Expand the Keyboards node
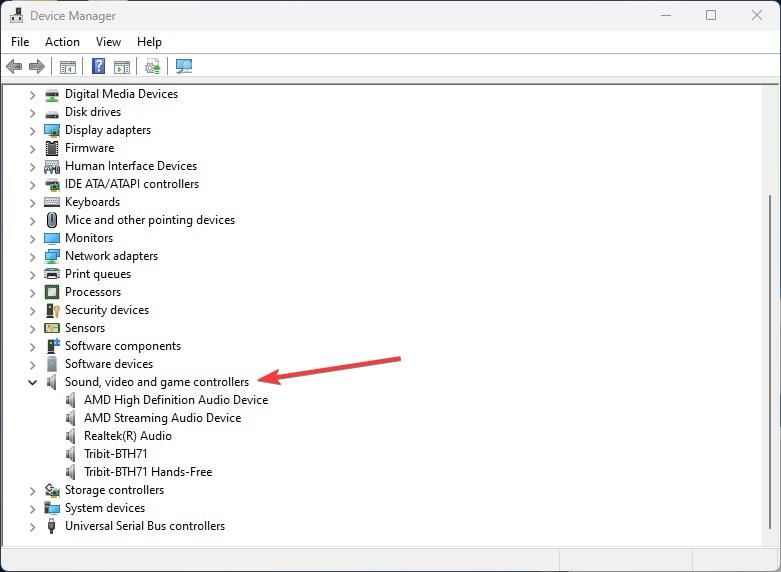This screenshot has width=781, height=572. (32, 203)
